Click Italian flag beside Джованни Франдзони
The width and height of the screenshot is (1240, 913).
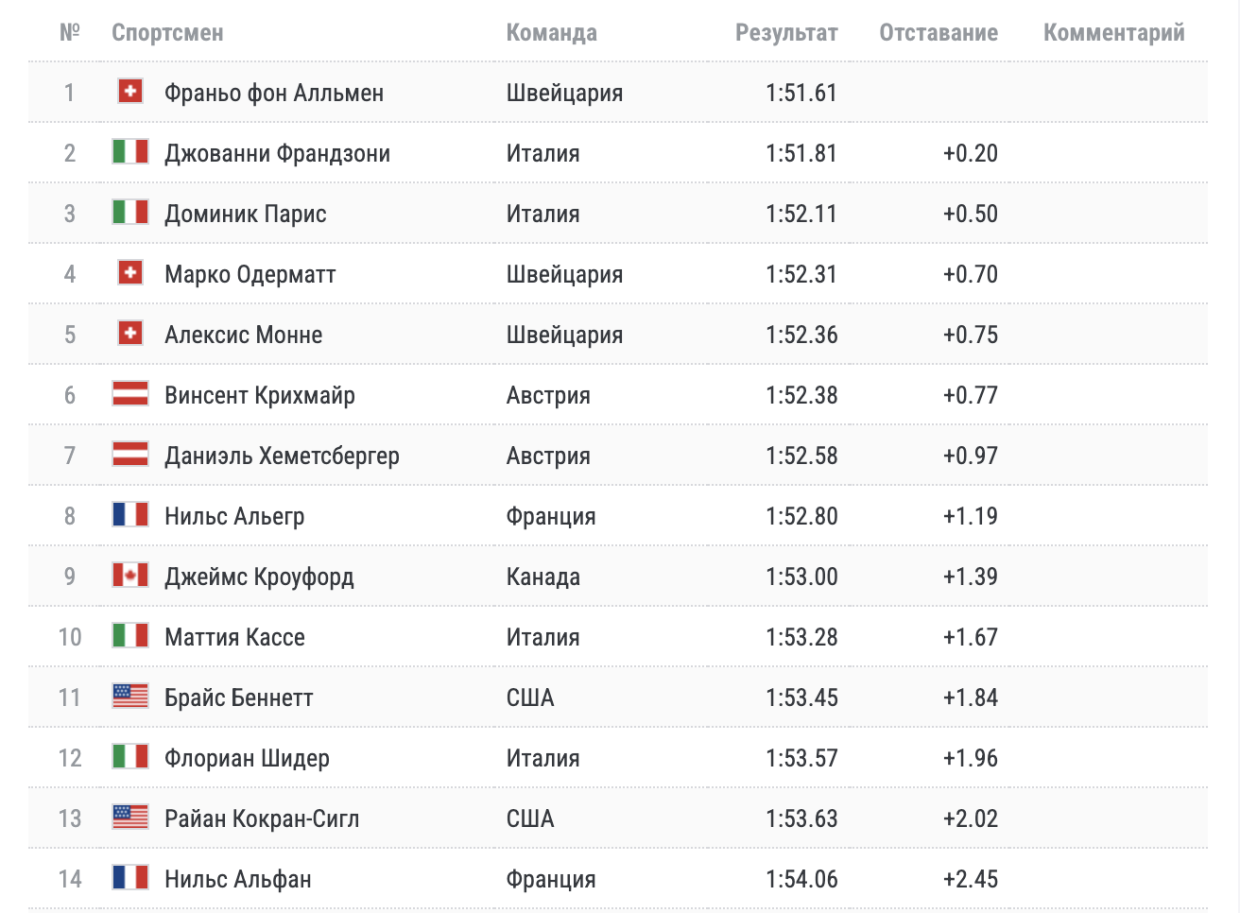(130, 153)
